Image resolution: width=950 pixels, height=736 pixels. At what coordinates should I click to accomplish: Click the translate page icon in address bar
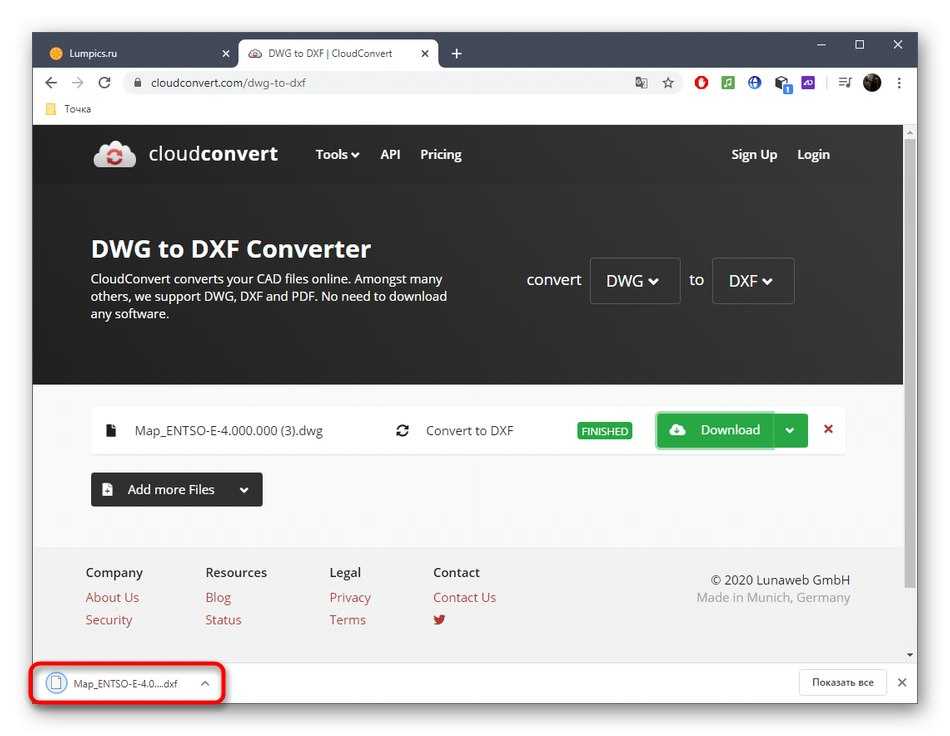(x=641, y=83)
